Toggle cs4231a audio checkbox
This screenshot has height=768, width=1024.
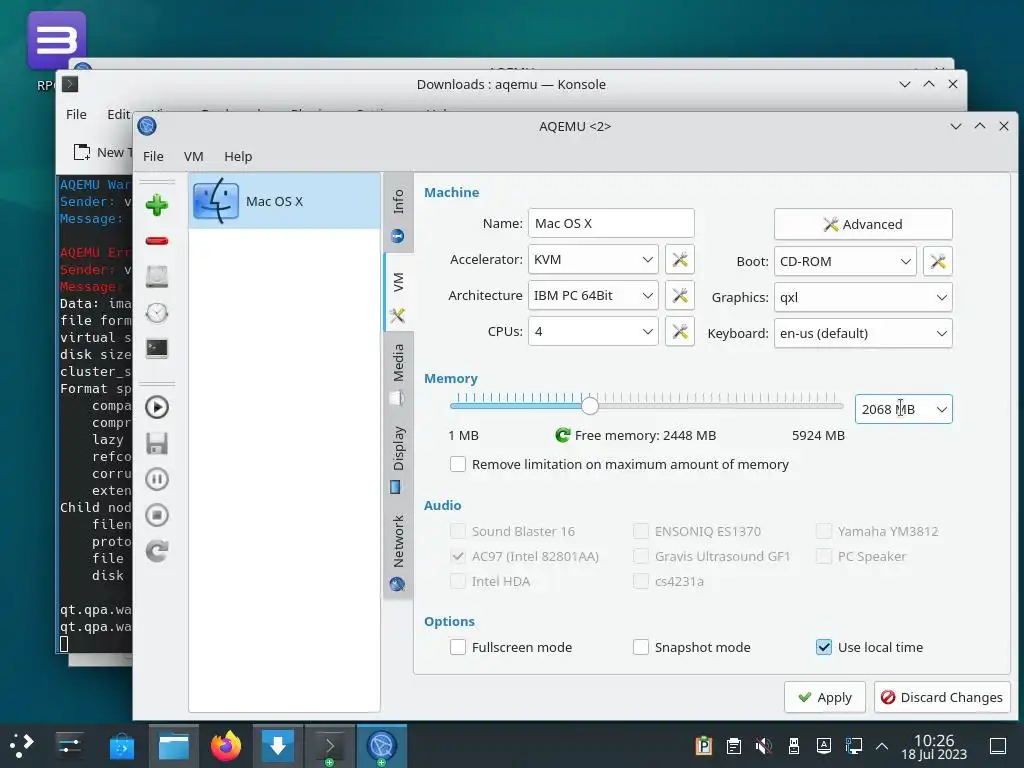pyautogui.click(x=641, y=581)
